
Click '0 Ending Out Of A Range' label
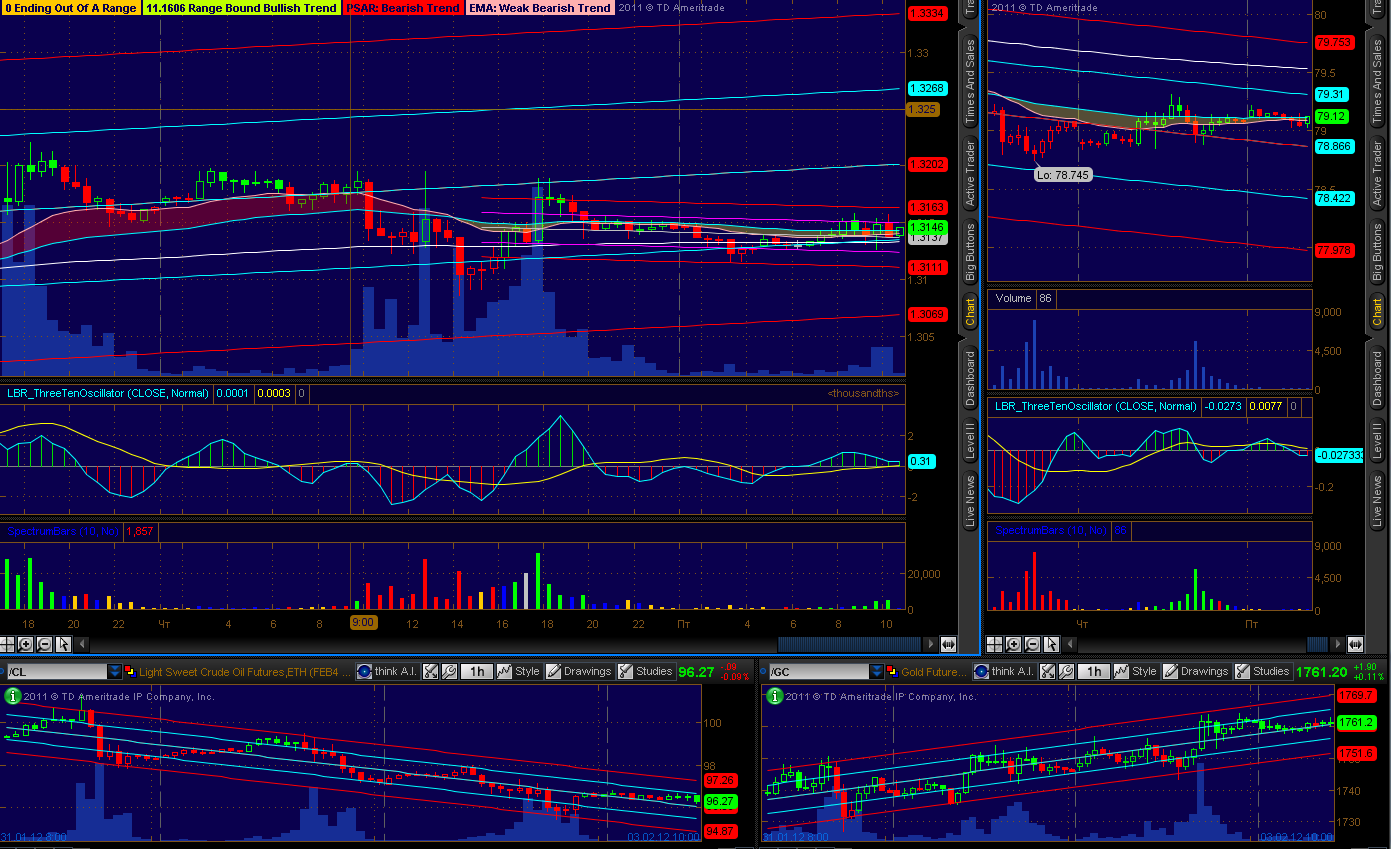(x=70, y=7)
